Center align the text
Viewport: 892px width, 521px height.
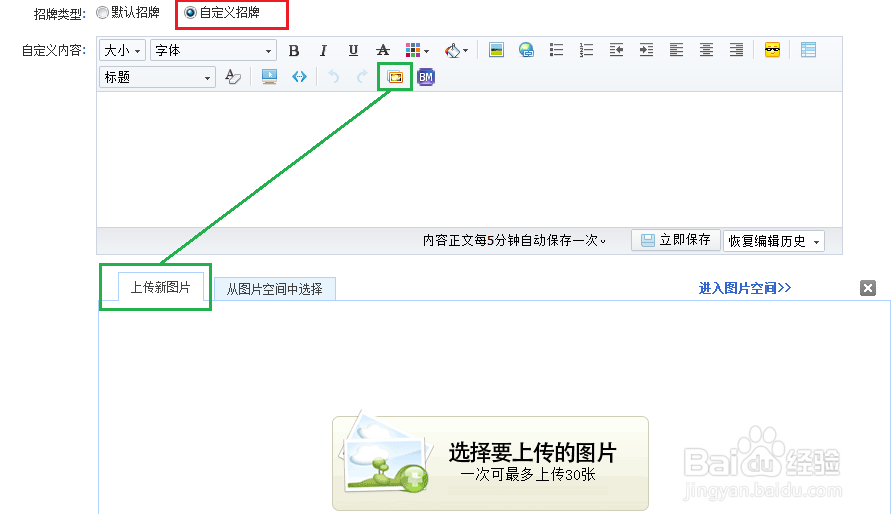tap(706, 51)
